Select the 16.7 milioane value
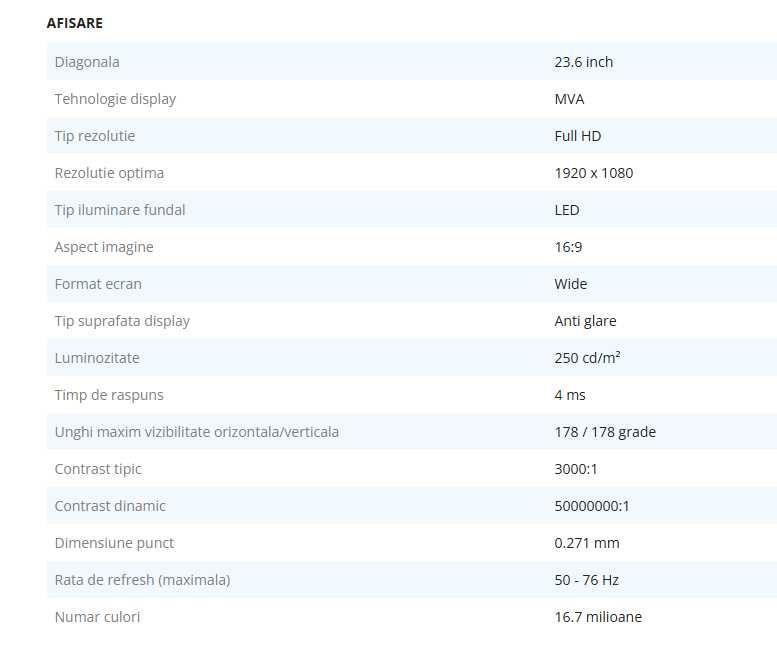 (x=598, y=617)
